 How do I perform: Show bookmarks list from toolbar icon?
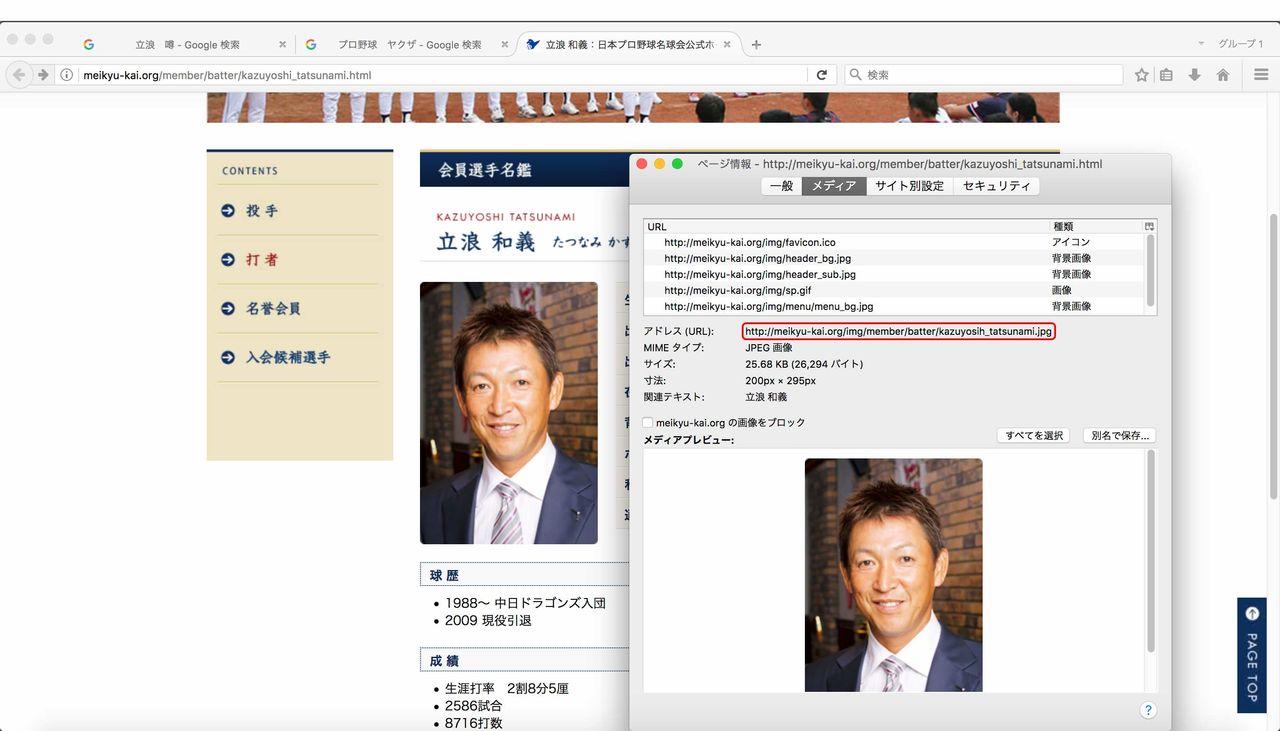pyautogui.click(x=1166, y=75)
